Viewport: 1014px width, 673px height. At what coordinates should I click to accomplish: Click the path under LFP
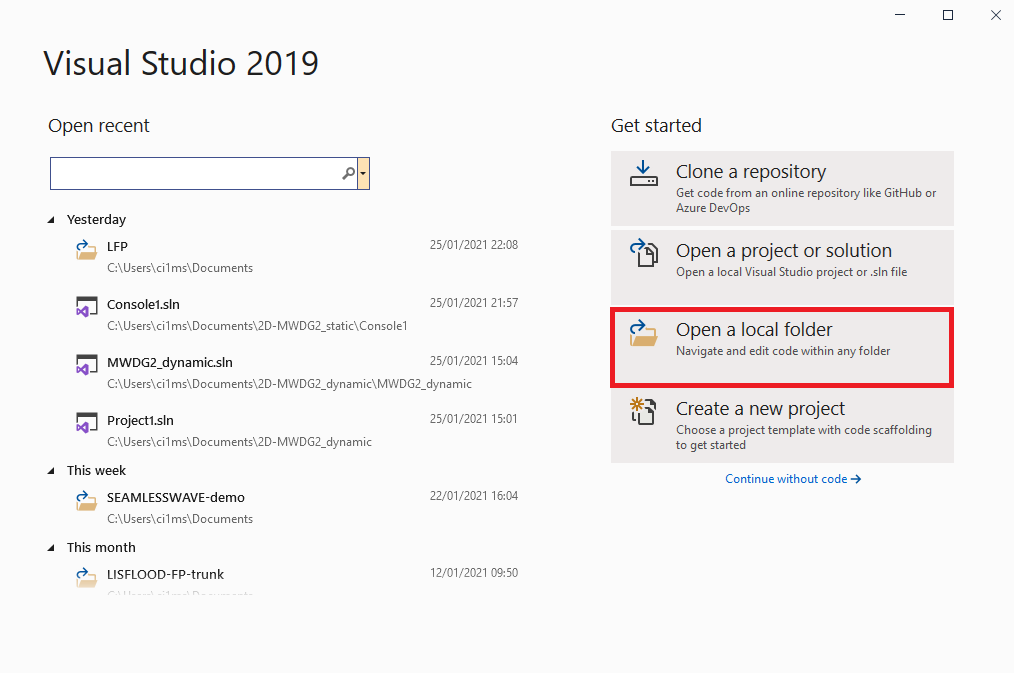click(x=180, y=268)
